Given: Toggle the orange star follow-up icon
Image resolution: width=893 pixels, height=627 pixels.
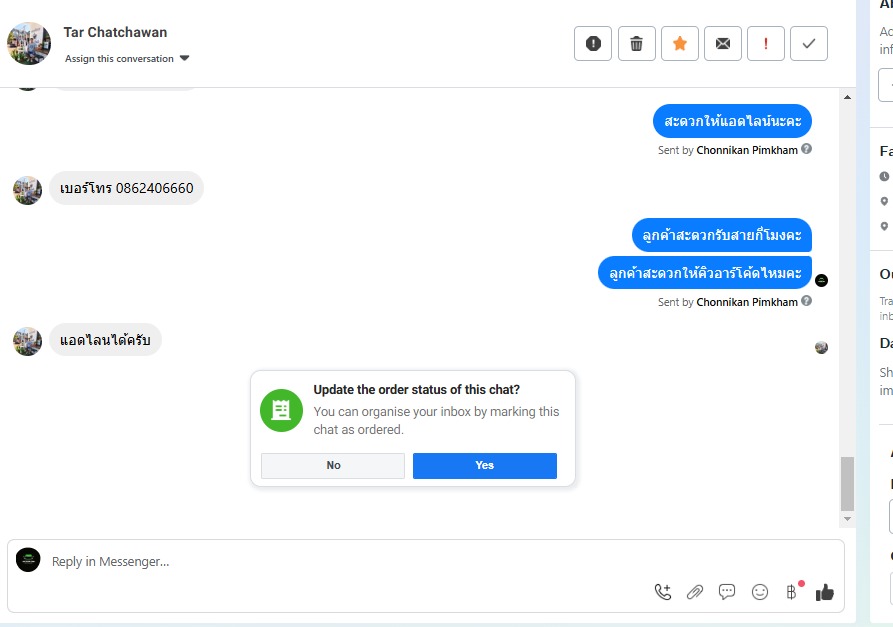Looking at the screenshot, I should (679, 43).
